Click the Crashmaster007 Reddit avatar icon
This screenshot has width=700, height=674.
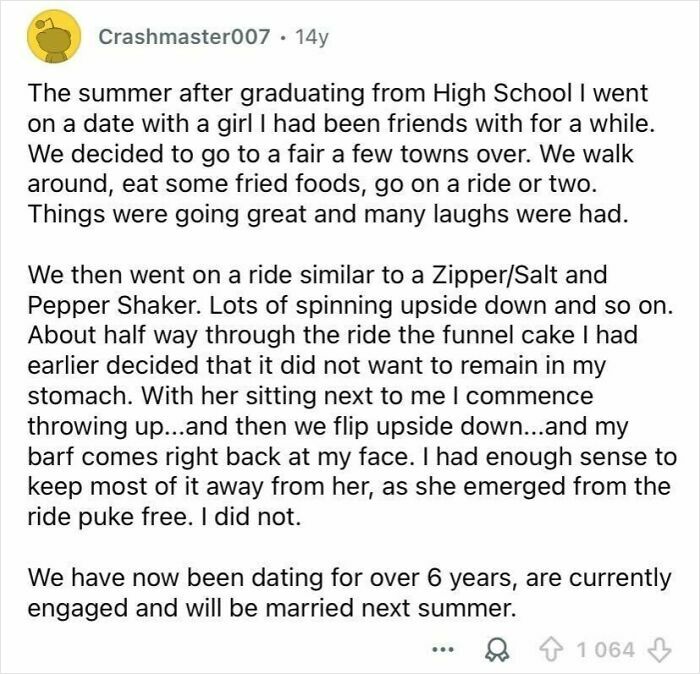[52, 38]
